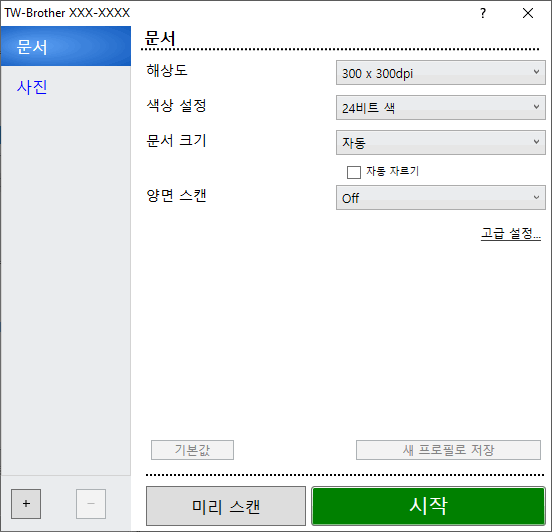Add a new scan profile with plus button
552x532 pixels.
(26, 503)
